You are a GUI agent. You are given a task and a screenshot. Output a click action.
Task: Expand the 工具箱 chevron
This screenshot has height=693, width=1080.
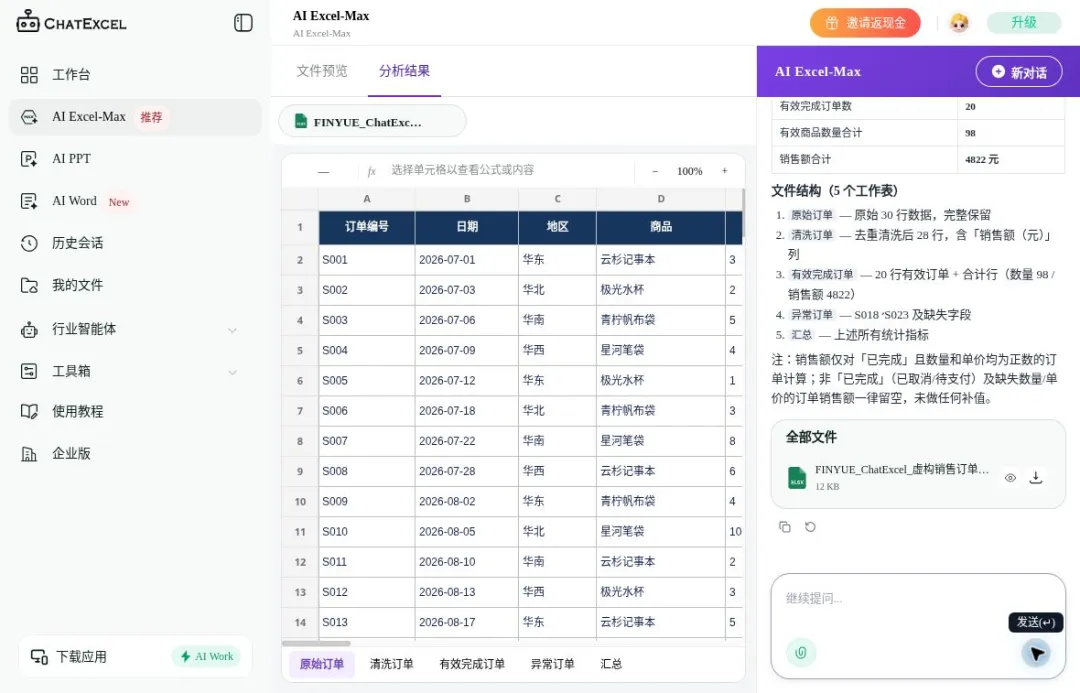click(232, 372)
